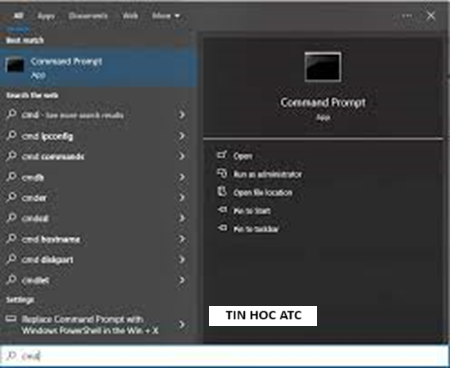450x368 pixels.
Task: Switch to the Web filter tab
Action: coord(130,16)
